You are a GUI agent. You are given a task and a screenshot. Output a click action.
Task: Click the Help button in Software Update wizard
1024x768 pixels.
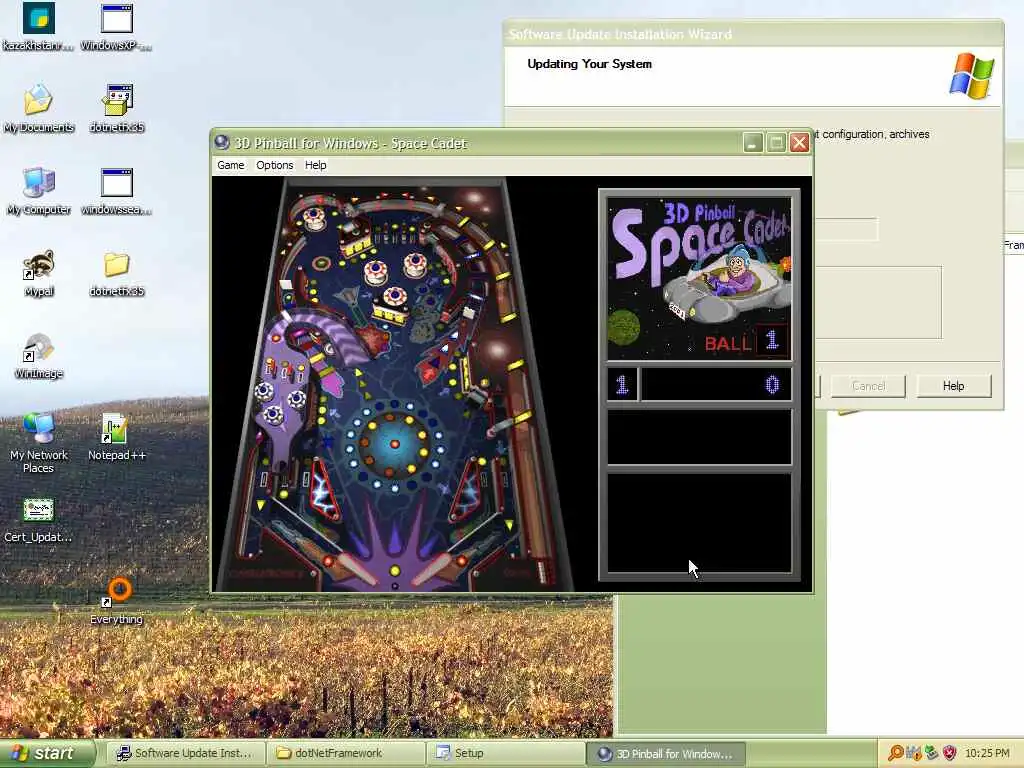[953, 386]
